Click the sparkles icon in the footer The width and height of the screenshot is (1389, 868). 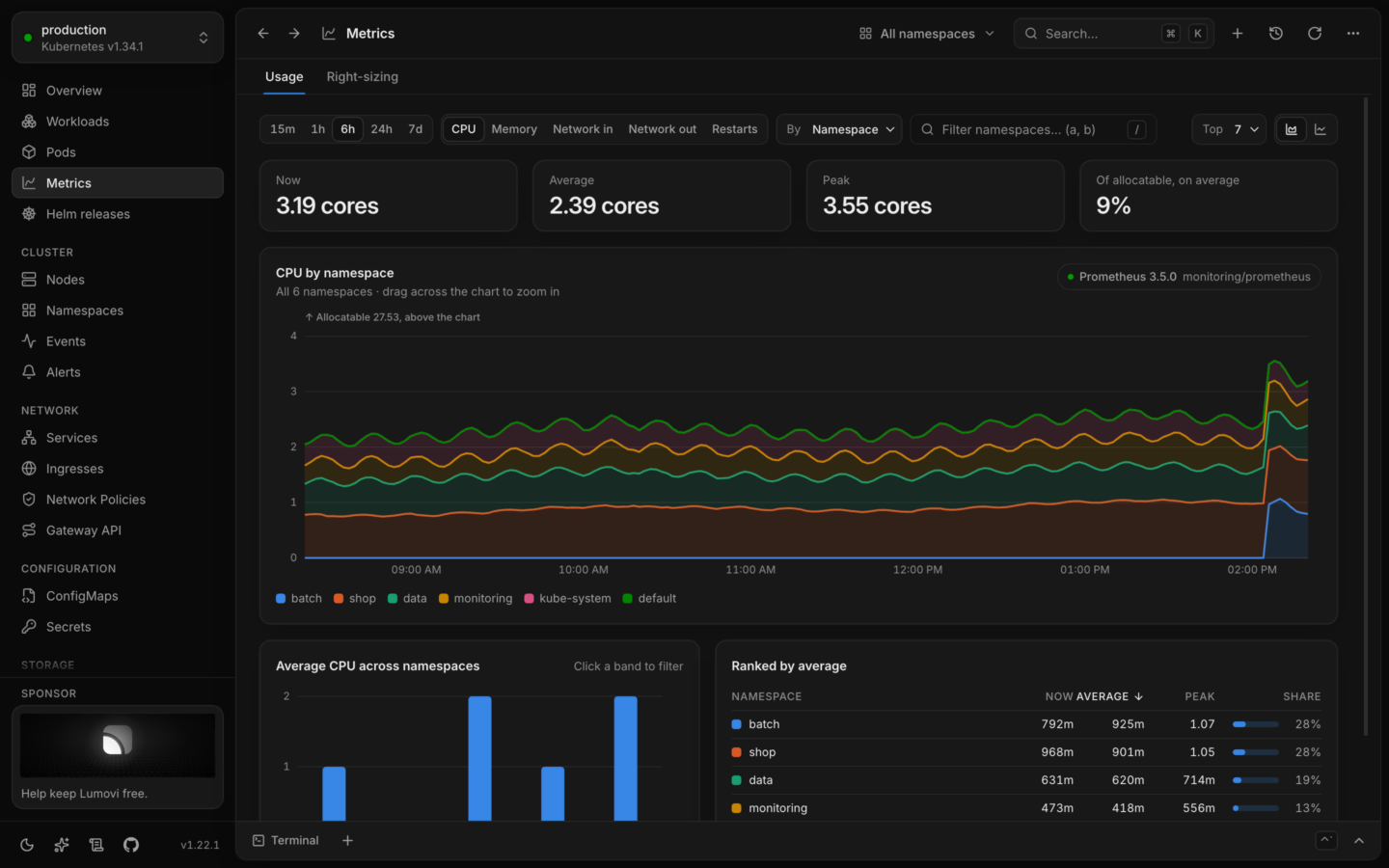pos(62,845)
